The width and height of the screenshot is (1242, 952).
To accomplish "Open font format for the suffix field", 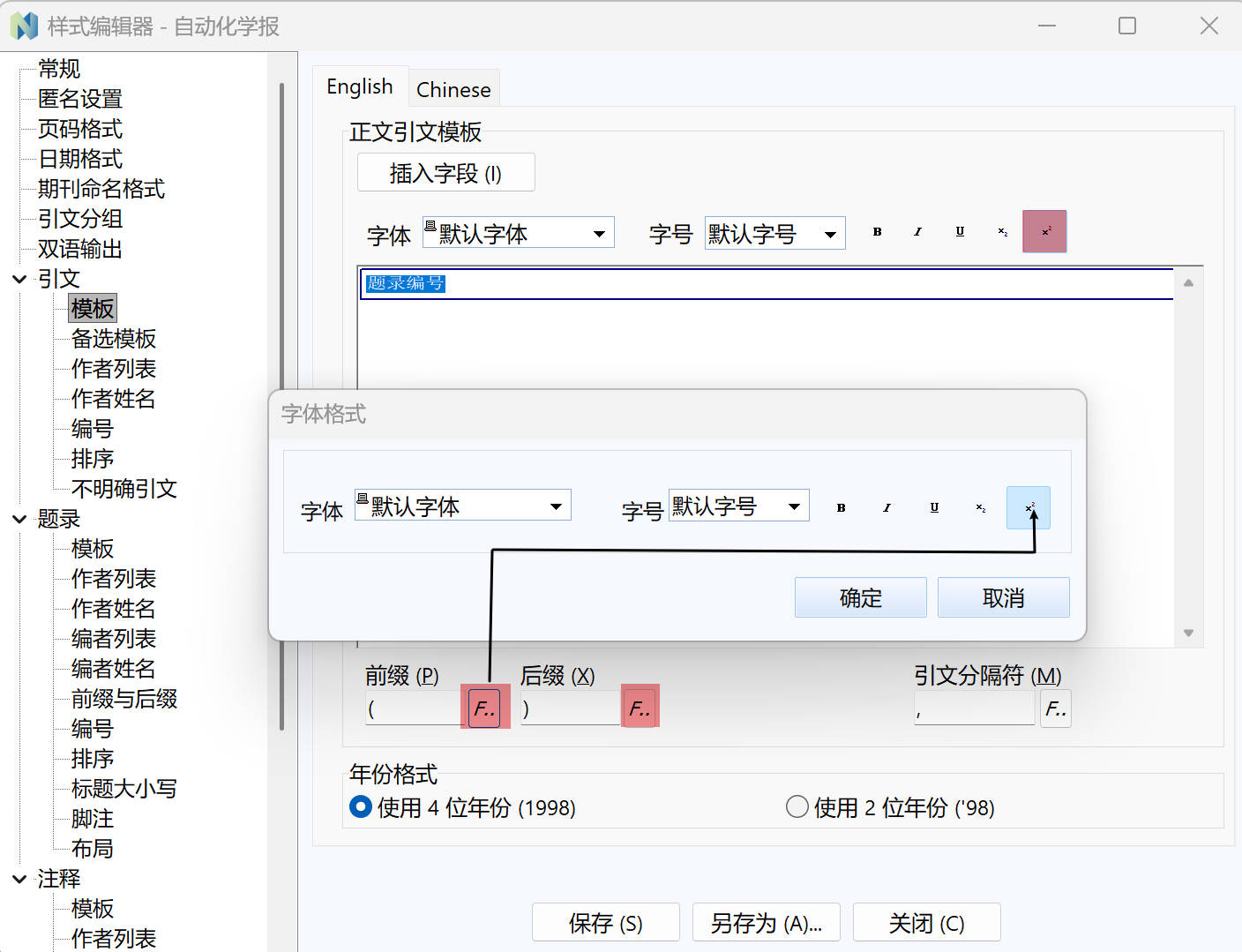I will tap(640, 708).
